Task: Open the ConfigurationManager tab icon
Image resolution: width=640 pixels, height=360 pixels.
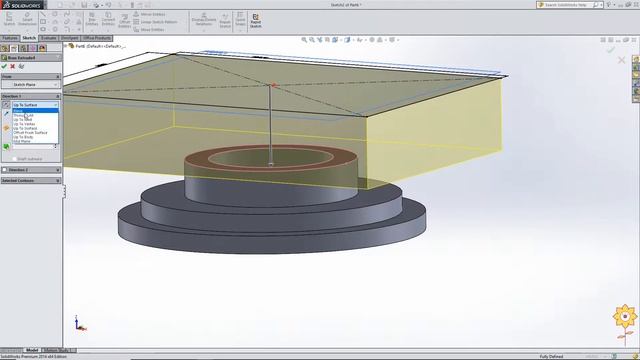Action: [x=23, y=48]
